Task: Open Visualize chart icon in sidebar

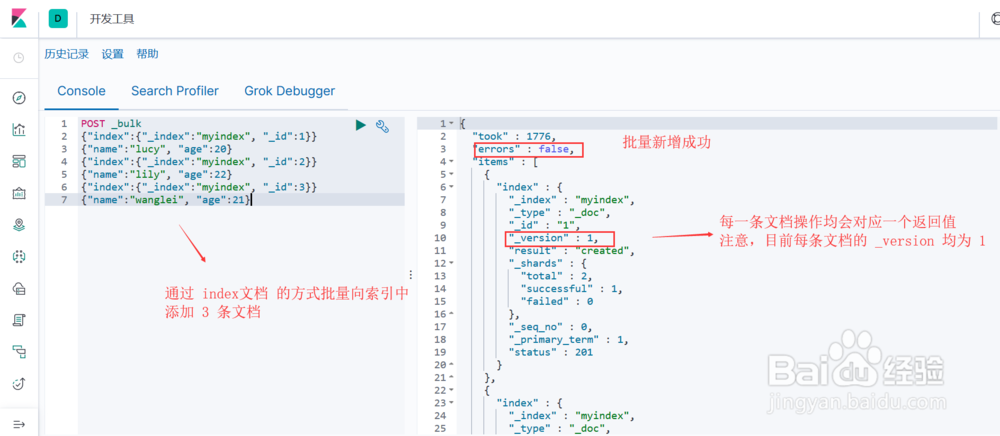Action: 19,129
